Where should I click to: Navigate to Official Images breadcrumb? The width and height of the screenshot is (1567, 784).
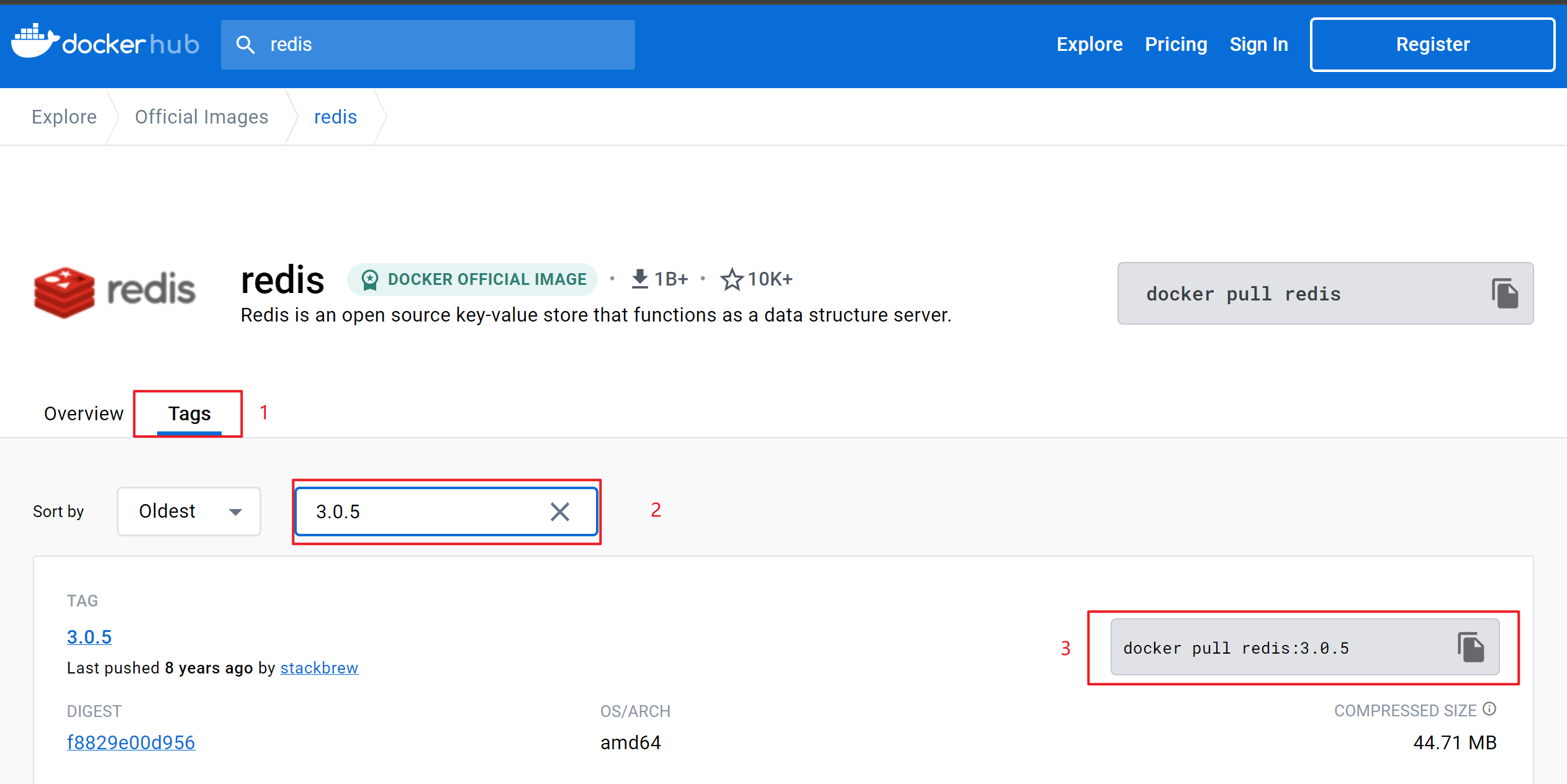pos(201,116)
